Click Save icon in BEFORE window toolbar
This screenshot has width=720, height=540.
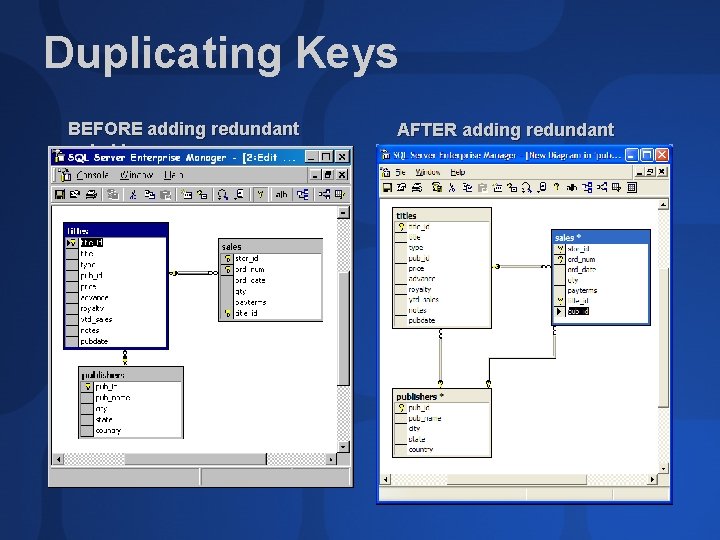point(60,195)
